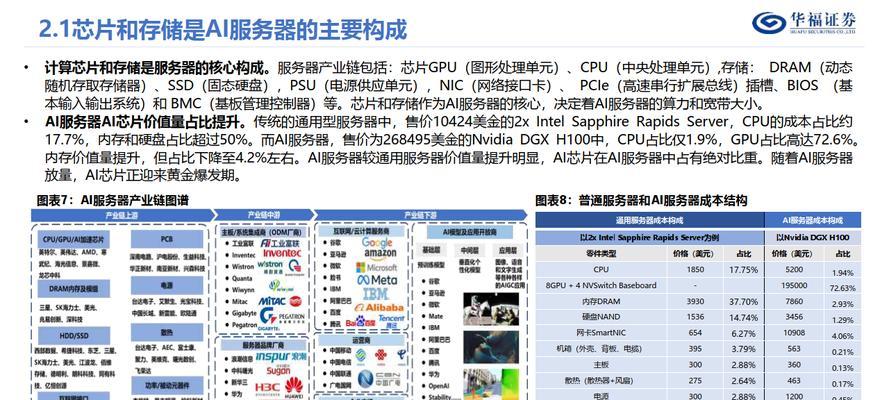This screenshot has width=889, height=400.
Task: Click the red Sugon logo
Action: point(278,372)
